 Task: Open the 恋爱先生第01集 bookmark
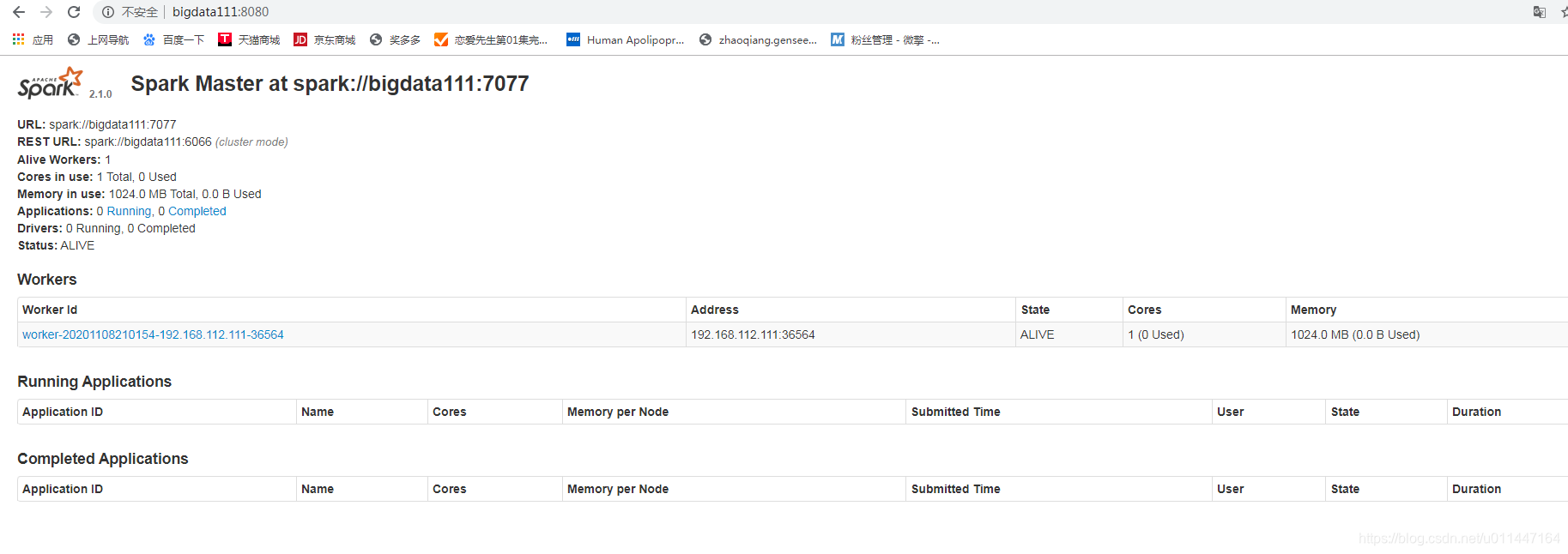(x=491, y=39)
